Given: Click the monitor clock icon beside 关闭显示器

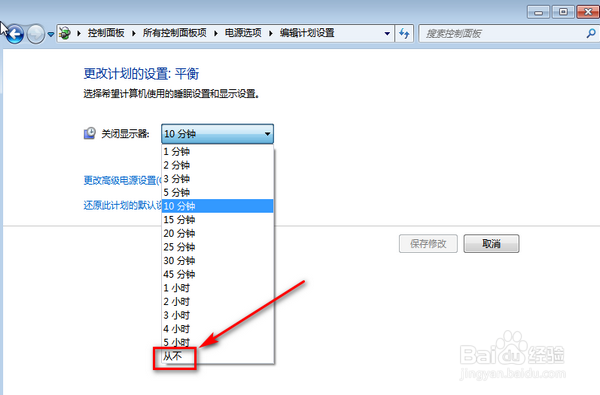Looking at the screenshot, I should tap(90, 133).
